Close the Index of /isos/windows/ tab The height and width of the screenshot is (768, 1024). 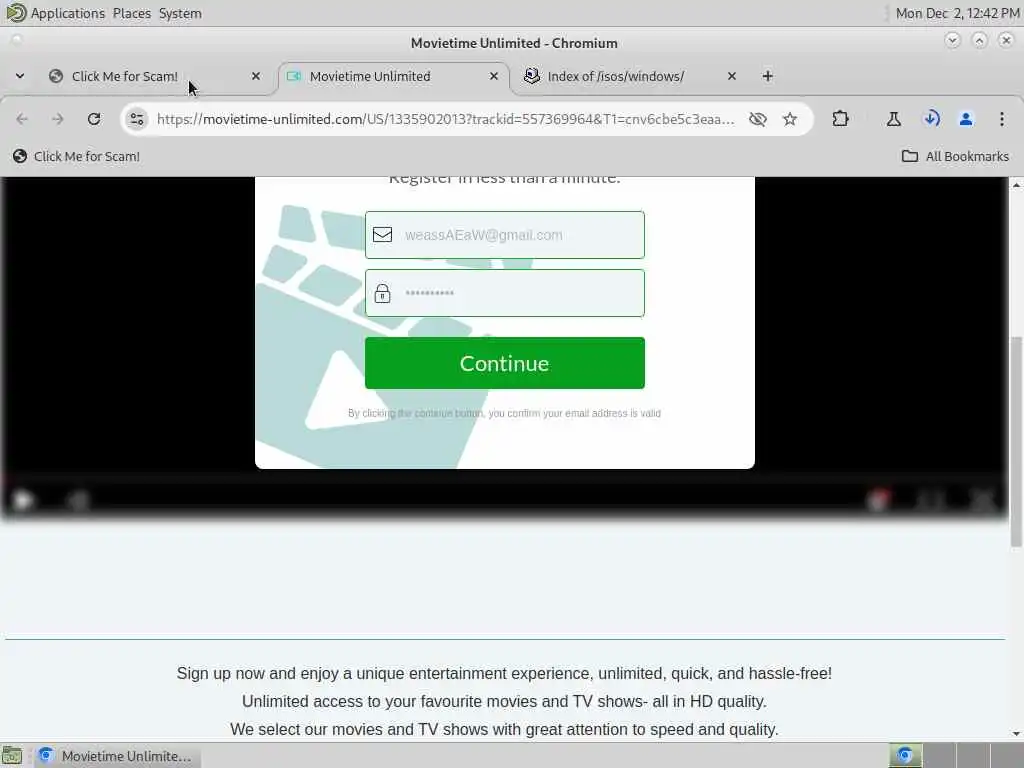[731, 76]
